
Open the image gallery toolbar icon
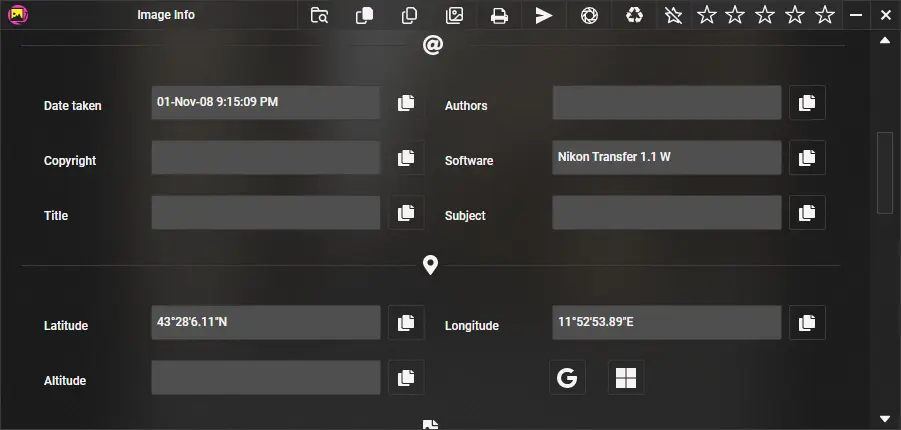[454, 15]
